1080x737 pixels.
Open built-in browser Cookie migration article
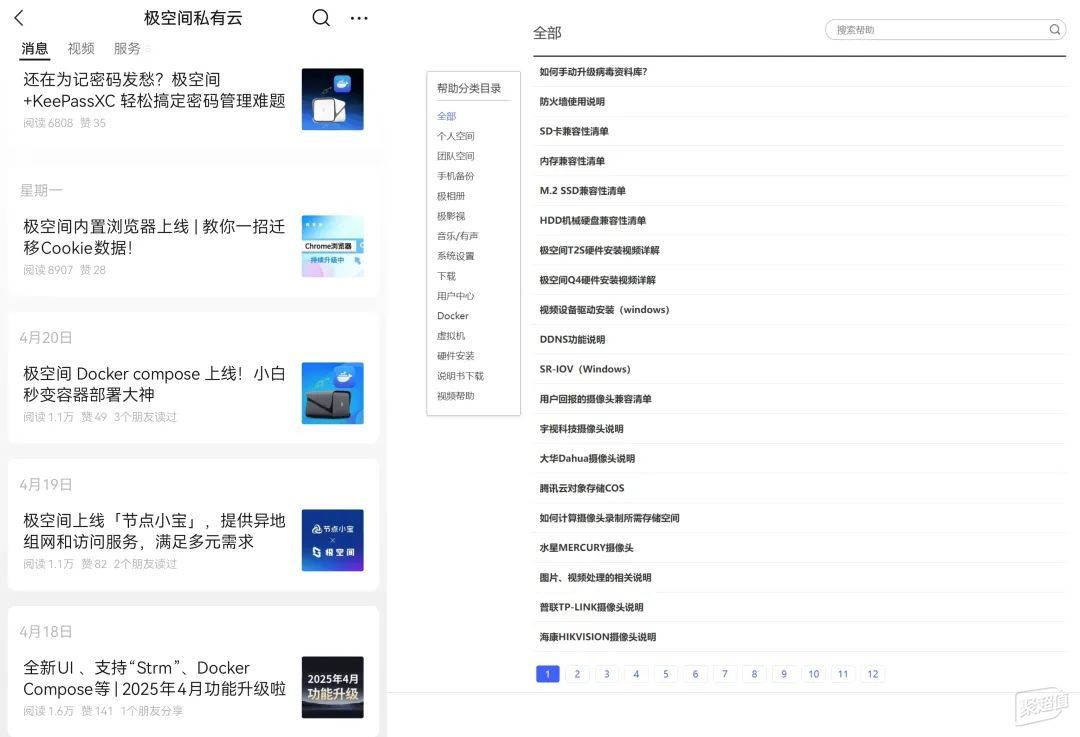tap(154, 237)
